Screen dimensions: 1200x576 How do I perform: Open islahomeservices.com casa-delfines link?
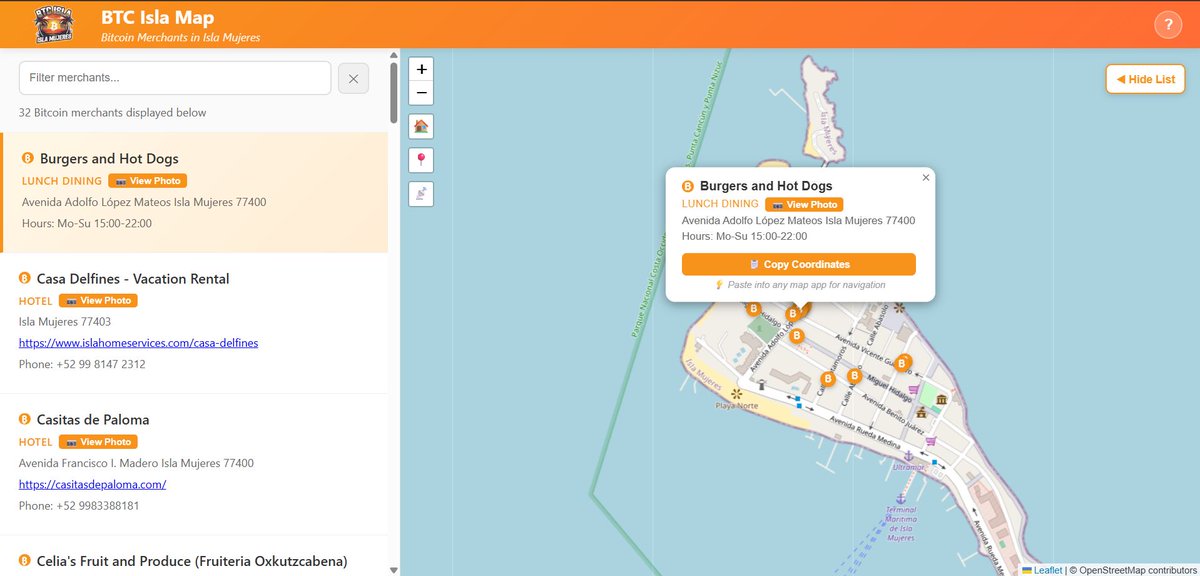[139, 343]
